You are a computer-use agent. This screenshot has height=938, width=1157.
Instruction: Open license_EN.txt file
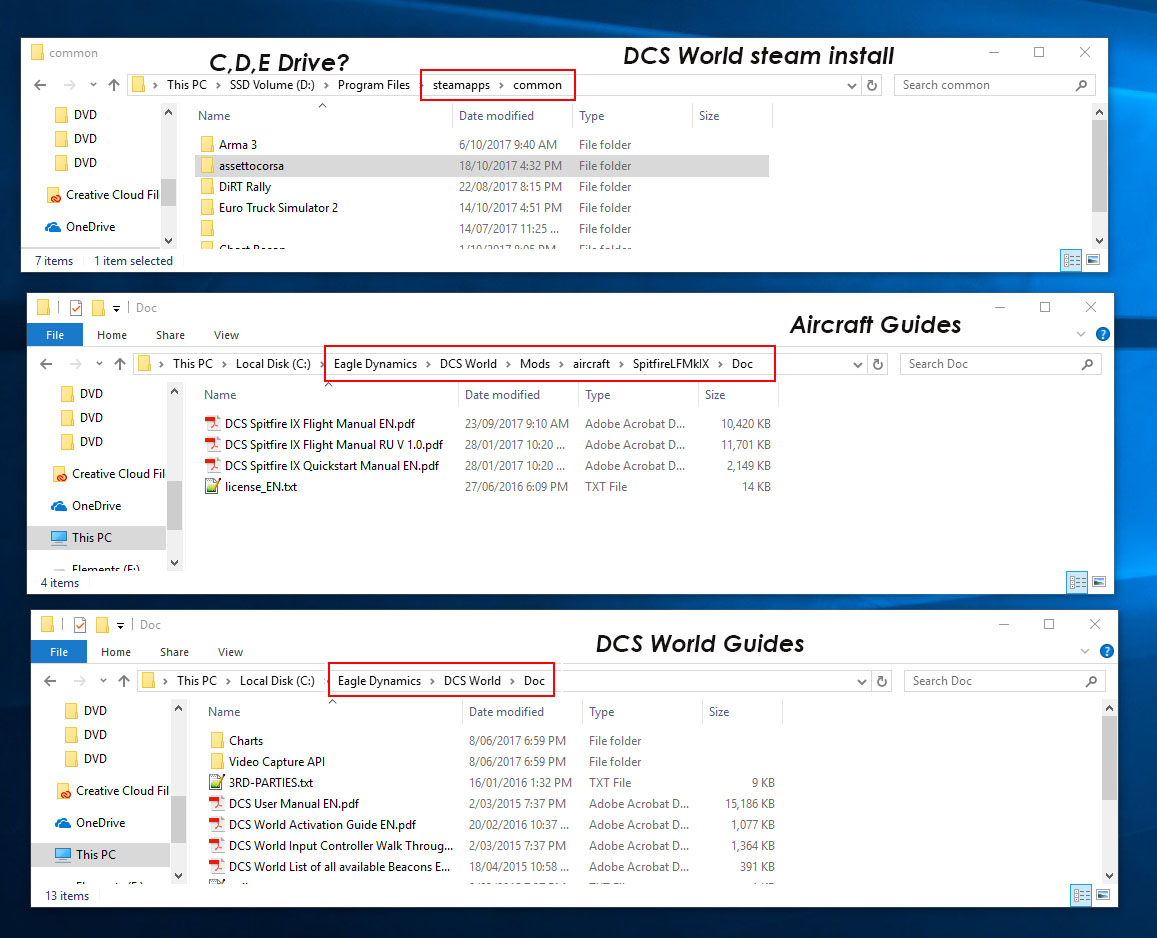(251, 486)
